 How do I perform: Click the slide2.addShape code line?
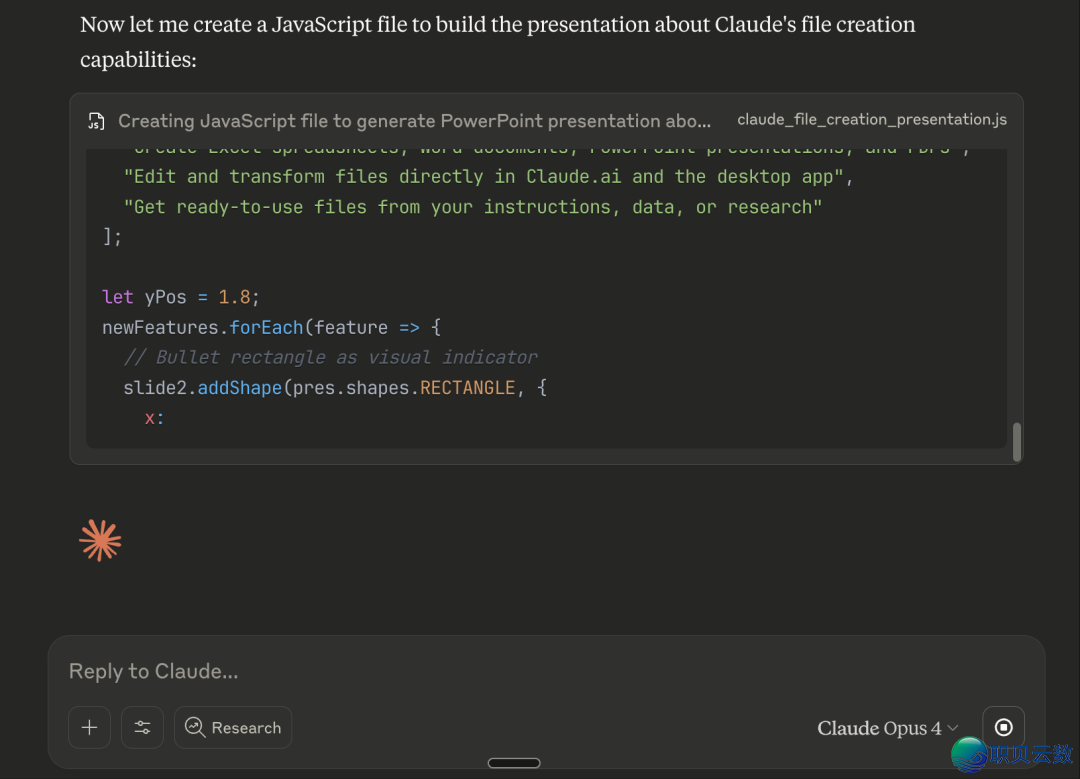(335, 388)
